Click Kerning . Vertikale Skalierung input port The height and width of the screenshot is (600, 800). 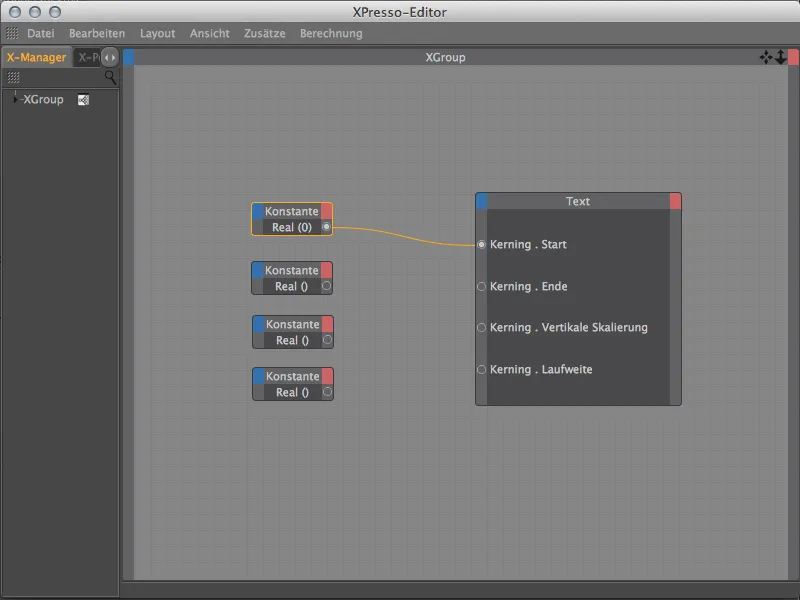(481, 328)
